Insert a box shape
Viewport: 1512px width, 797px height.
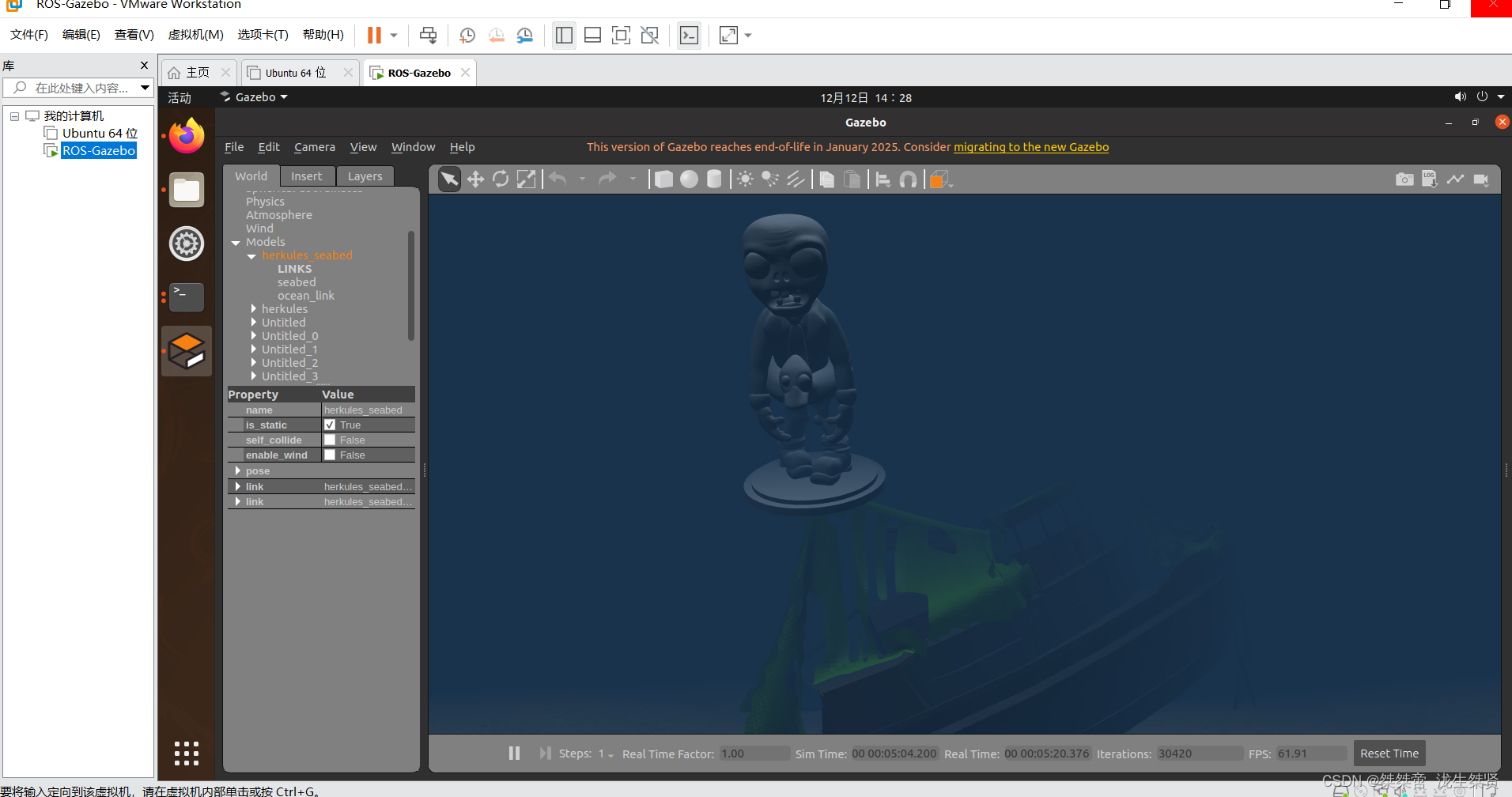[664, 179]
